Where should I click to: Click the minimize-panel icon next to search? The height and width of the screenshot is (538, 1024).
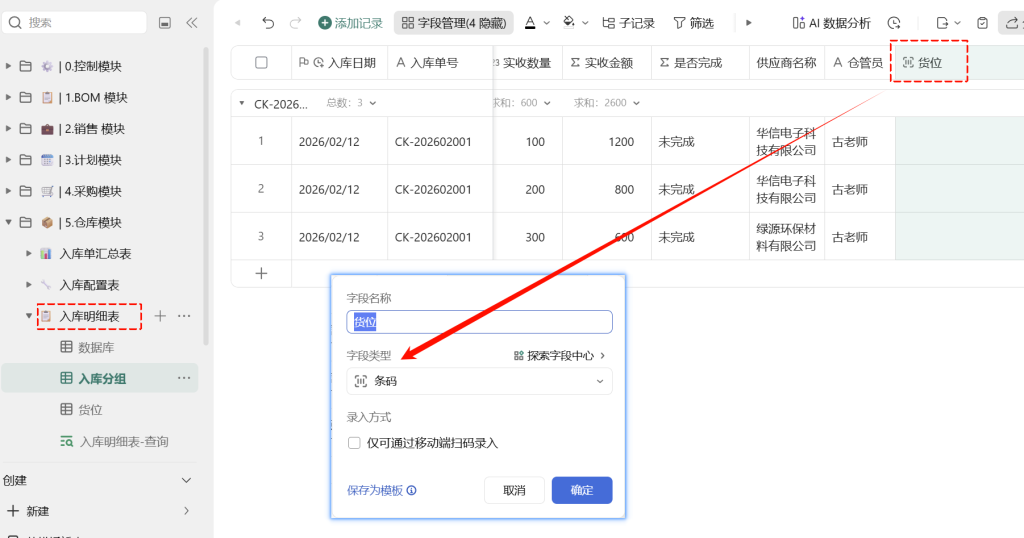165,23
